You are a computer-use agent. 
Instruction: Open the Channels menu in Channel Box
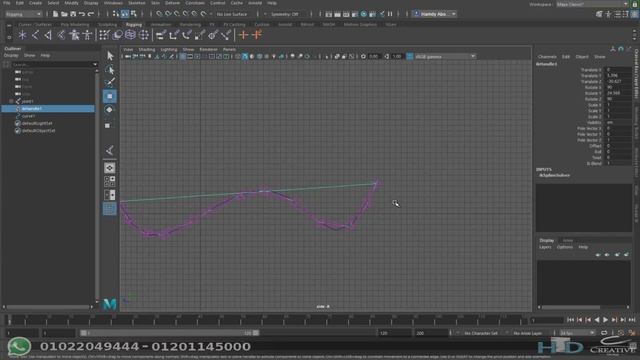tap(547, 57)
